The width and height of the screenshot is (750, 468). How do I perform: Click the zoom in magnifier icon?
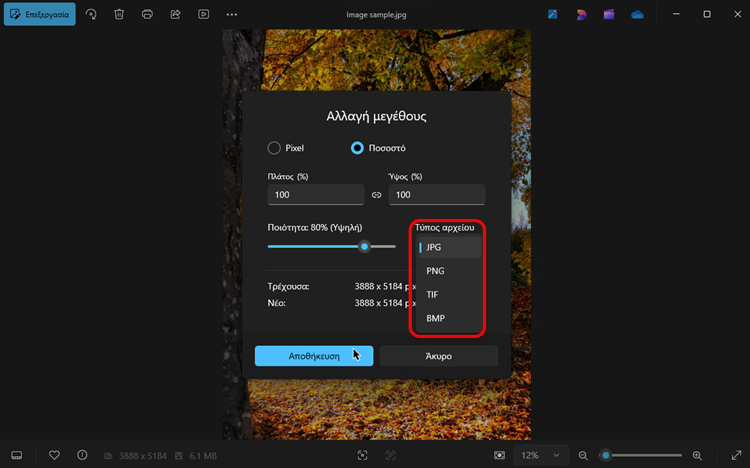click(x=697, y=455)
